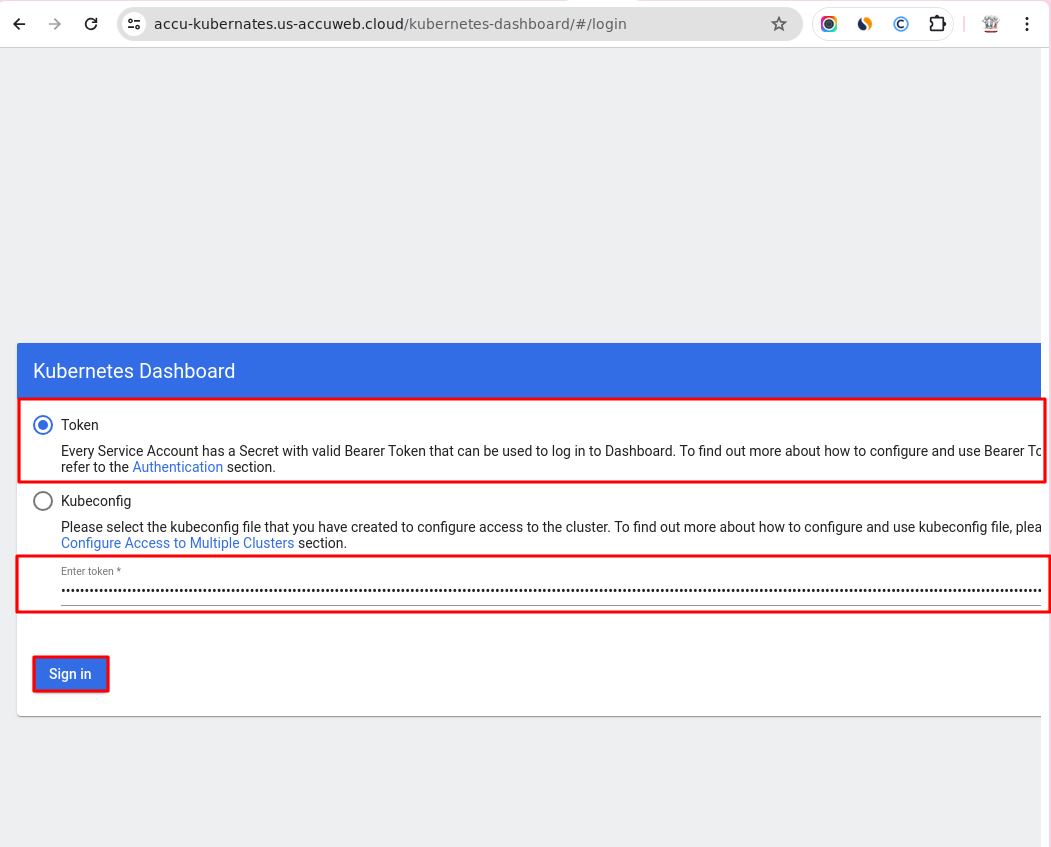Open Configure Access to Multiple Clusters link

click(x=178, y=543)
